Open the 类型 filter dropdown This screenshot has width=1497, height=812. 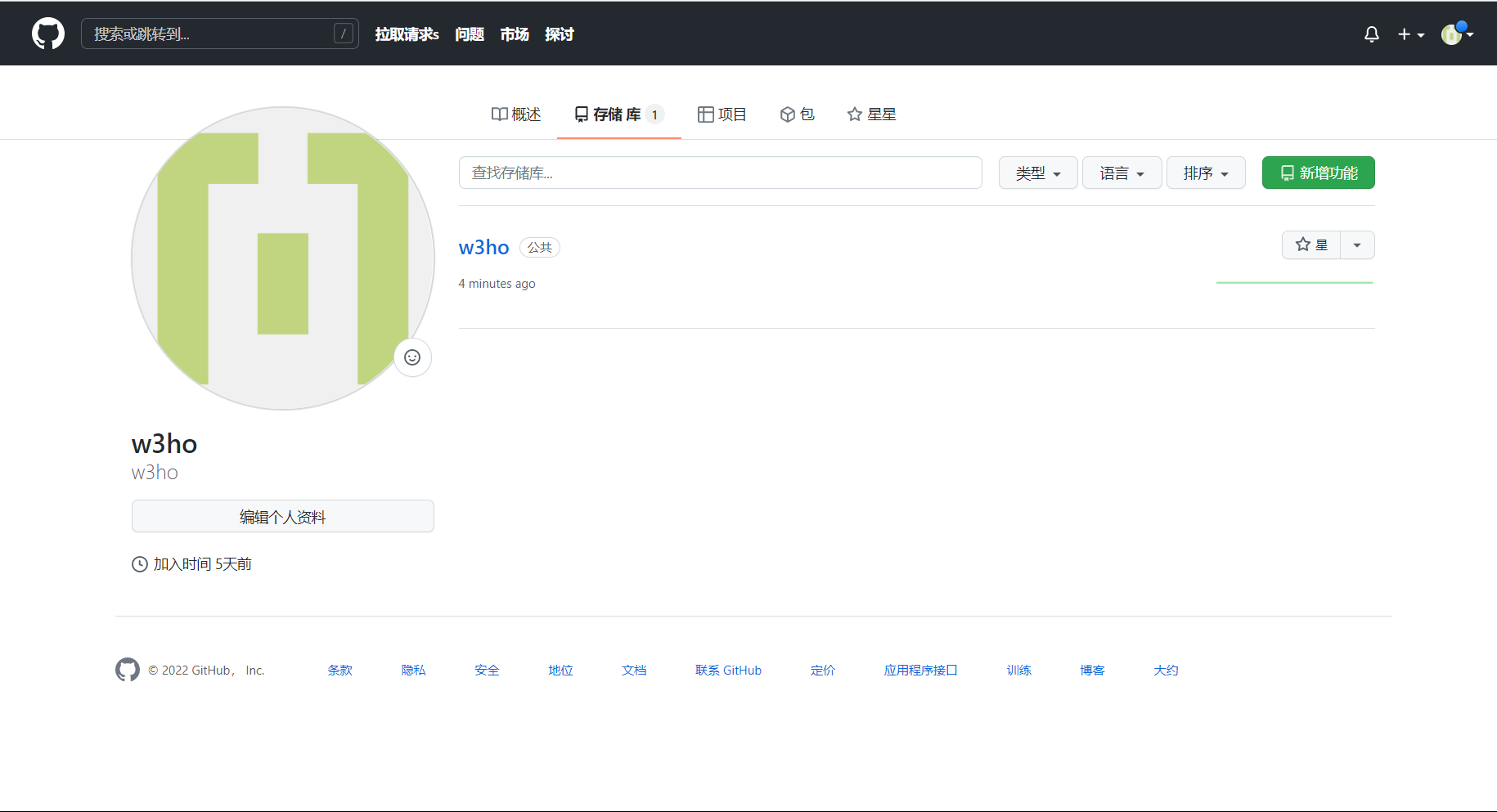[1038, 173]
